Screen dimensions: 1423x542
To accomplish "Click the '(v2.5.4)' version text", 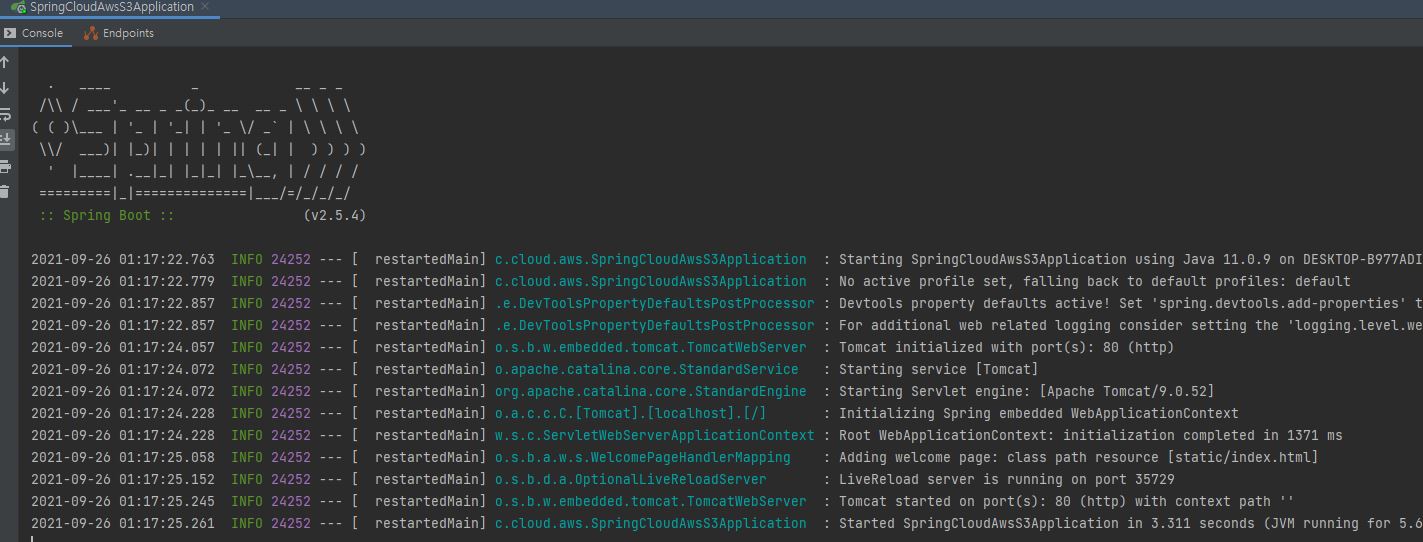I will (x=335, y=215).
